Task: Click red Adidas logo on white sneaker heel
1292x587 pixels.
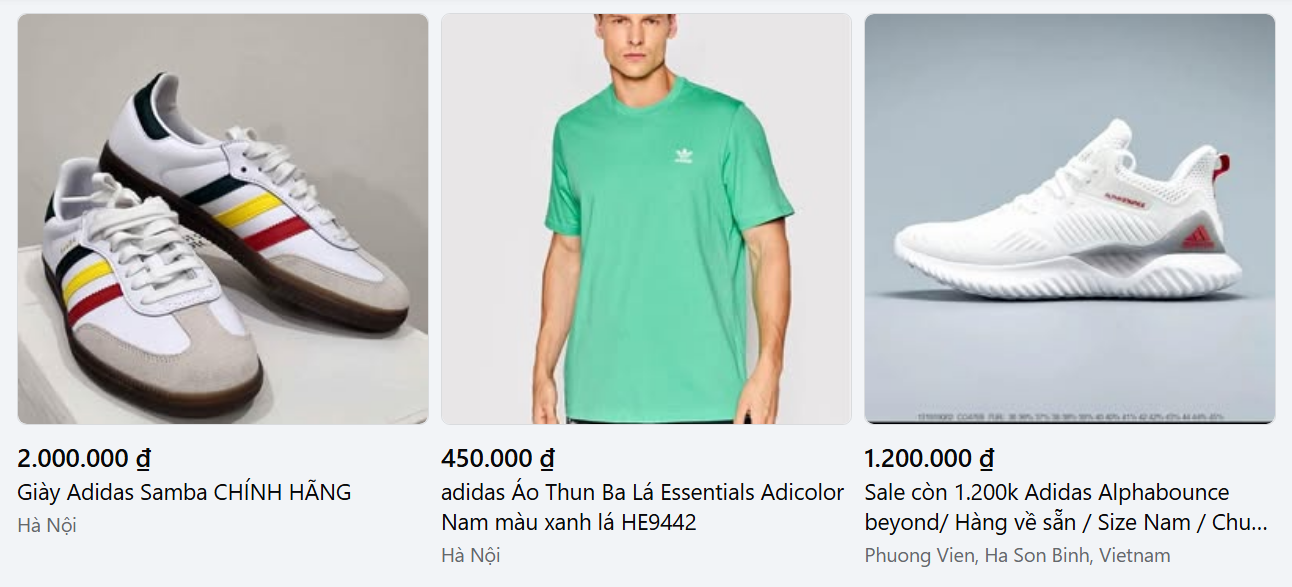Action: click(1197, 238)
